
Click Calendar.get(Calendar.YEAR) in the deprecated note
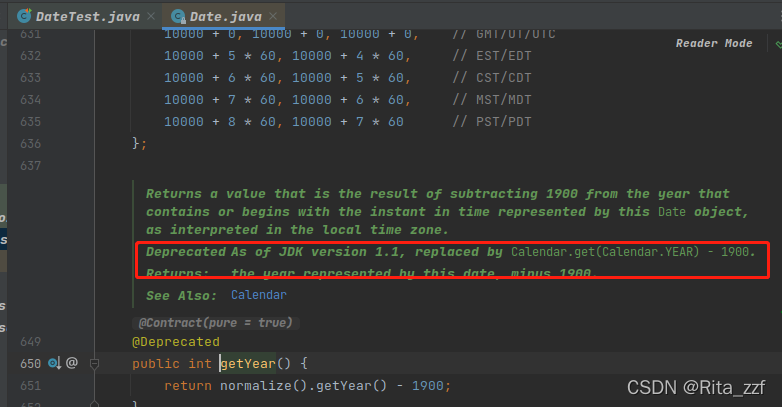[x=605, y=252]
